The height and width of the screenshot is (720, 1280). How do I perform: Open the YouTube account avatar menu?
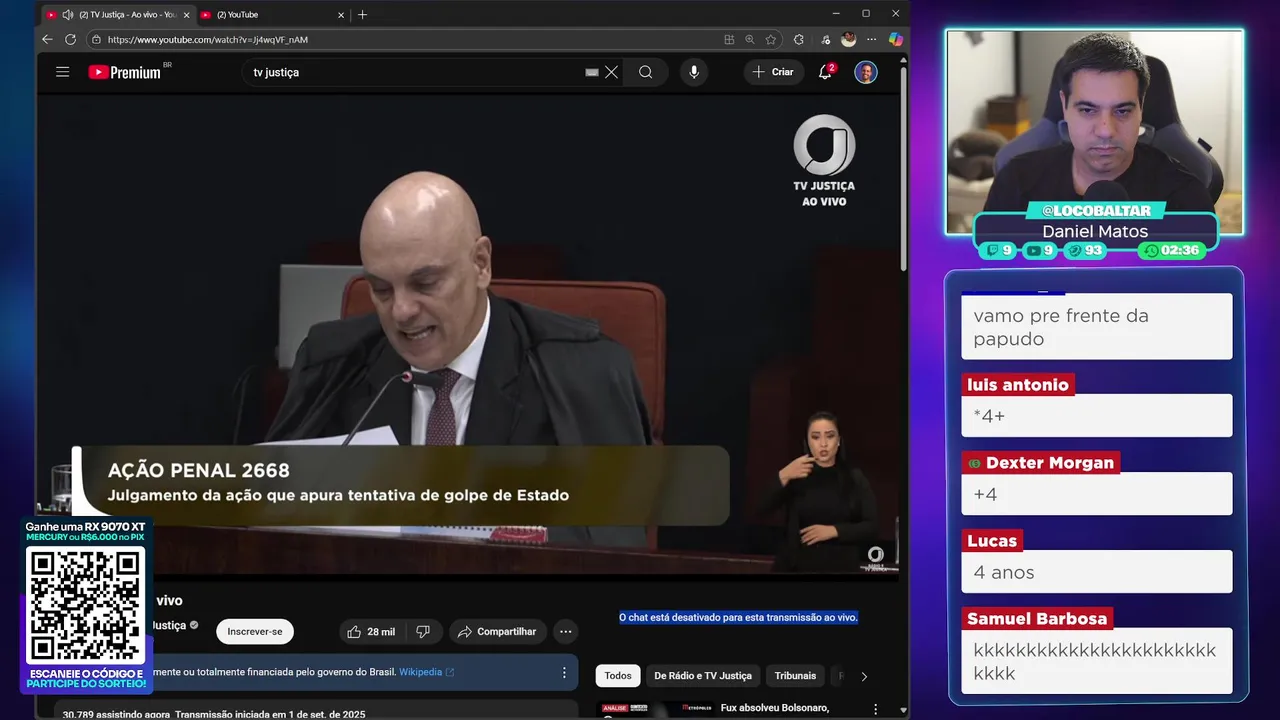click(866, 72)
